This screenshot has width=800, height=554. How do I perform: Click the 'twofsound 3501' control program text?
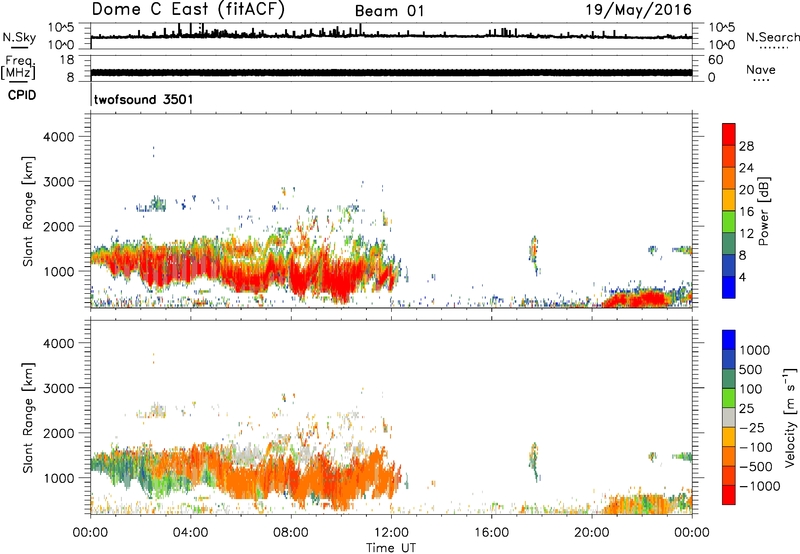click(x=143, y=99)
